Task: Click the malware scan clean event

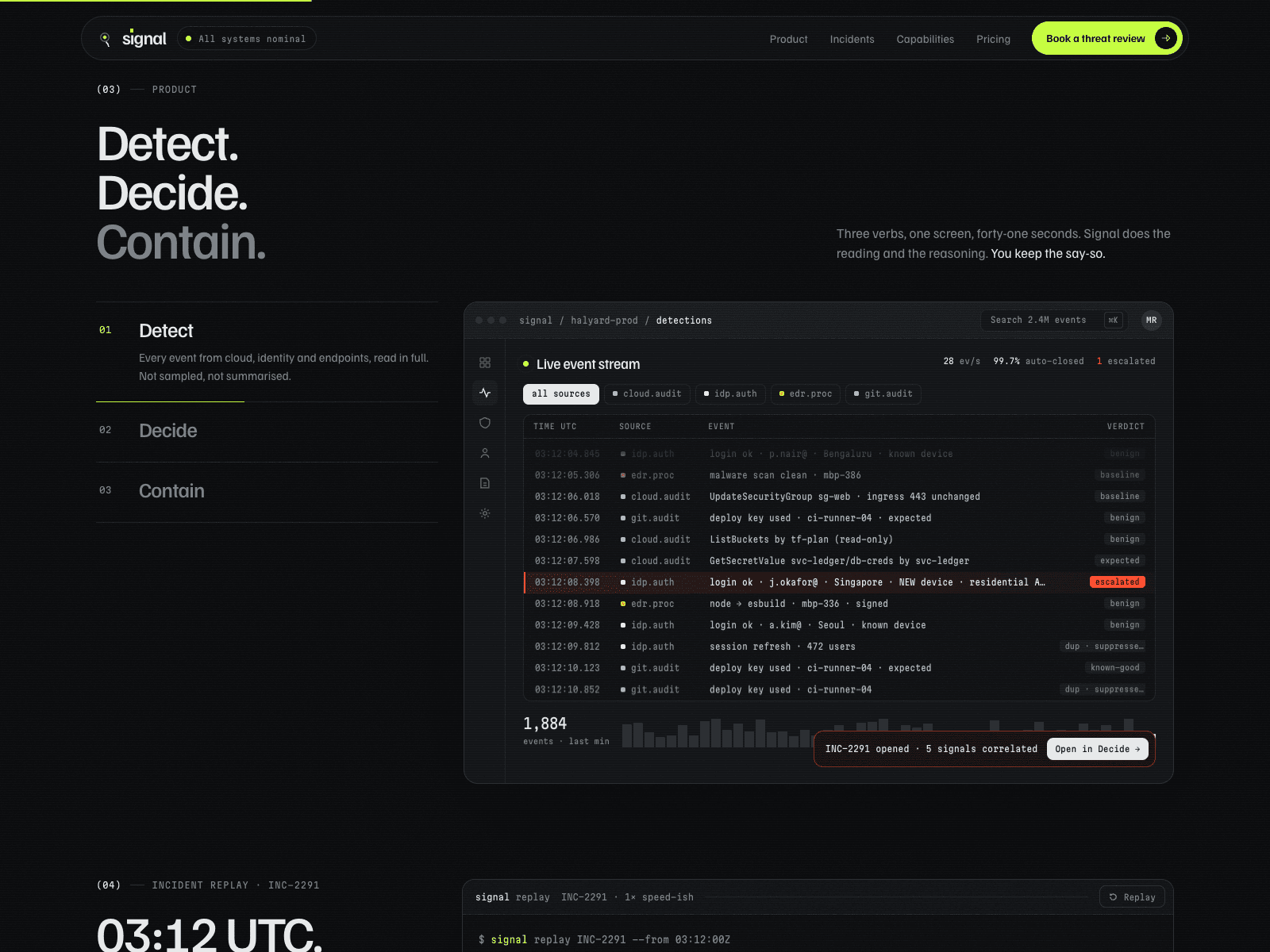Action: [785, 475]
